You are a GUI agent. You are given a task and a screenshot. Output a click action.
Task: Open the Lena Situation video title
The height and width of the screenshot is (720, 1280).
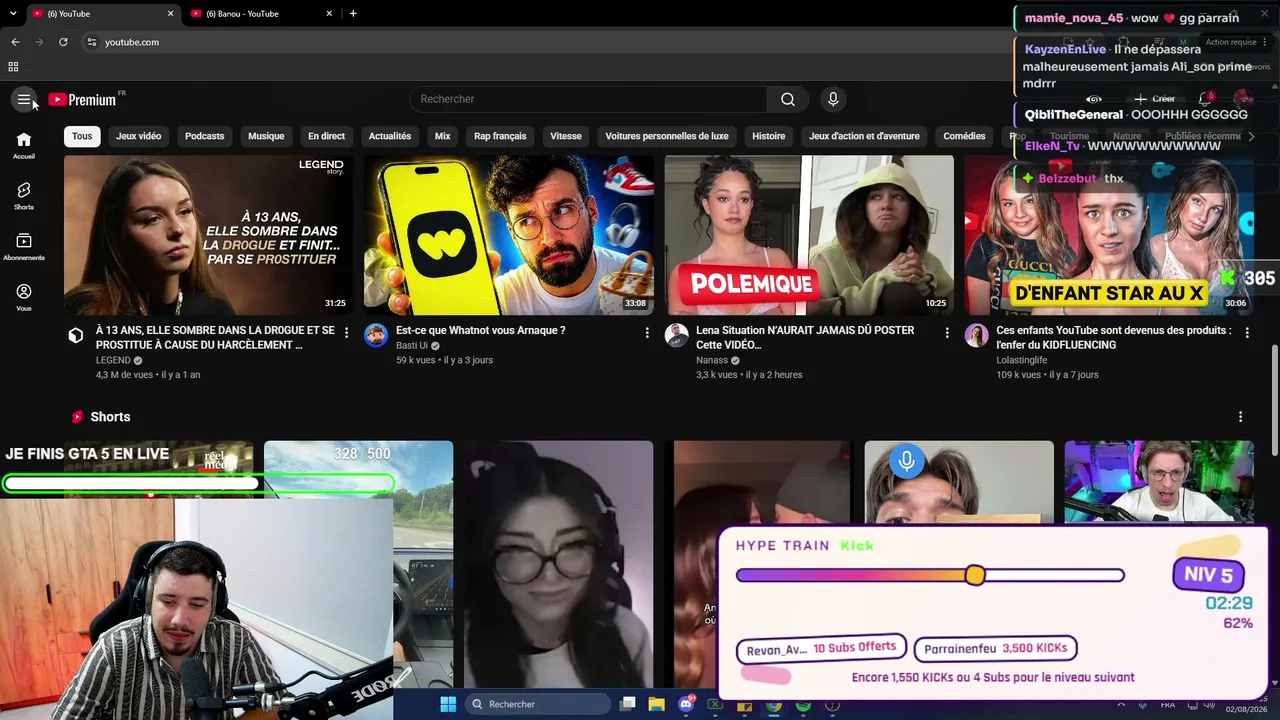point(805,337)
